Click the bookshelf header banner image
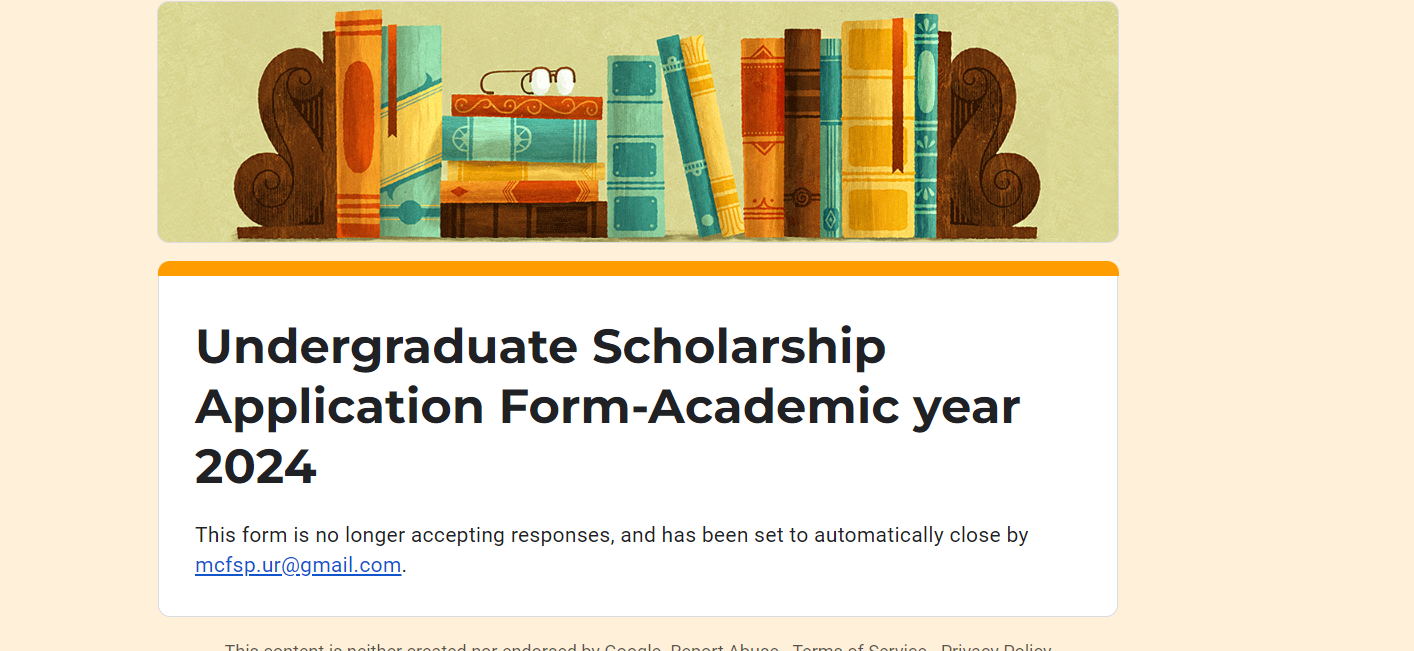This screenshot has height=651, width=1414. coord(638,121)
